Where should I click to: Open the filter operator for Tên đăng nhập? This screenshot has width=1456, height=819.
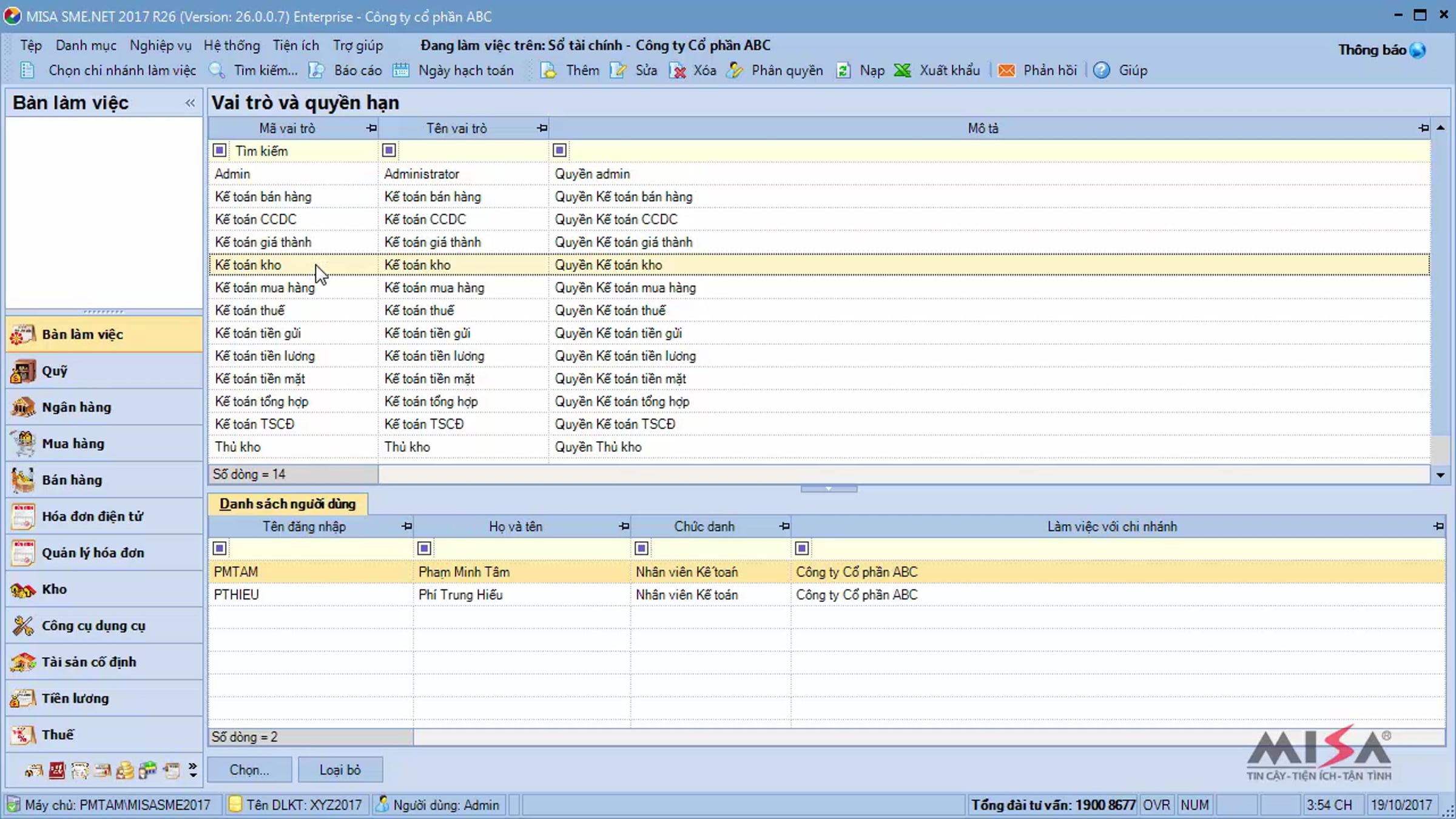tap(220, 548)
